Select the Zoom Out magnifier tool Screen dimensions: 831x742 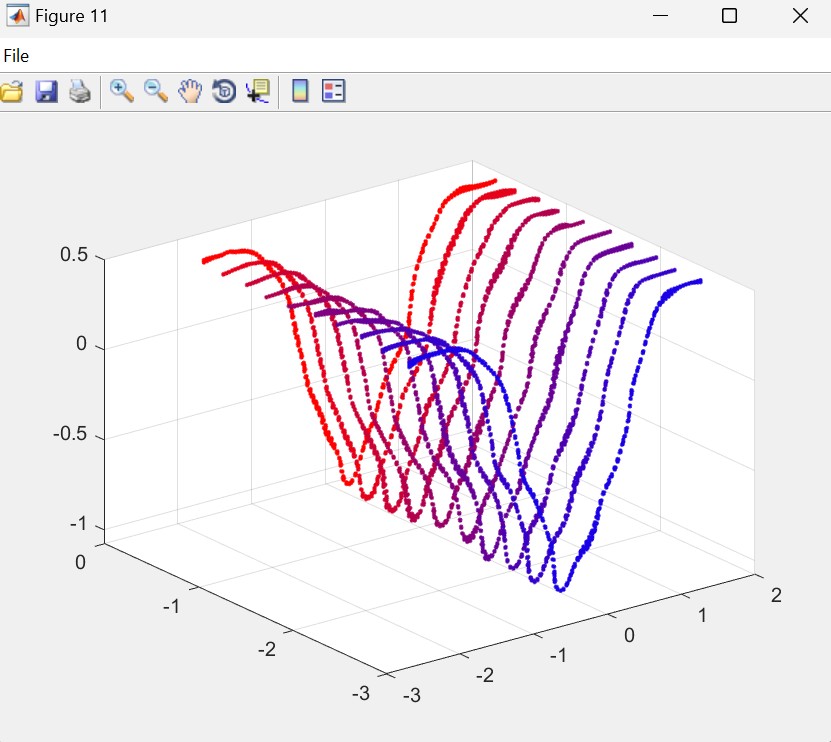(156, 91)
